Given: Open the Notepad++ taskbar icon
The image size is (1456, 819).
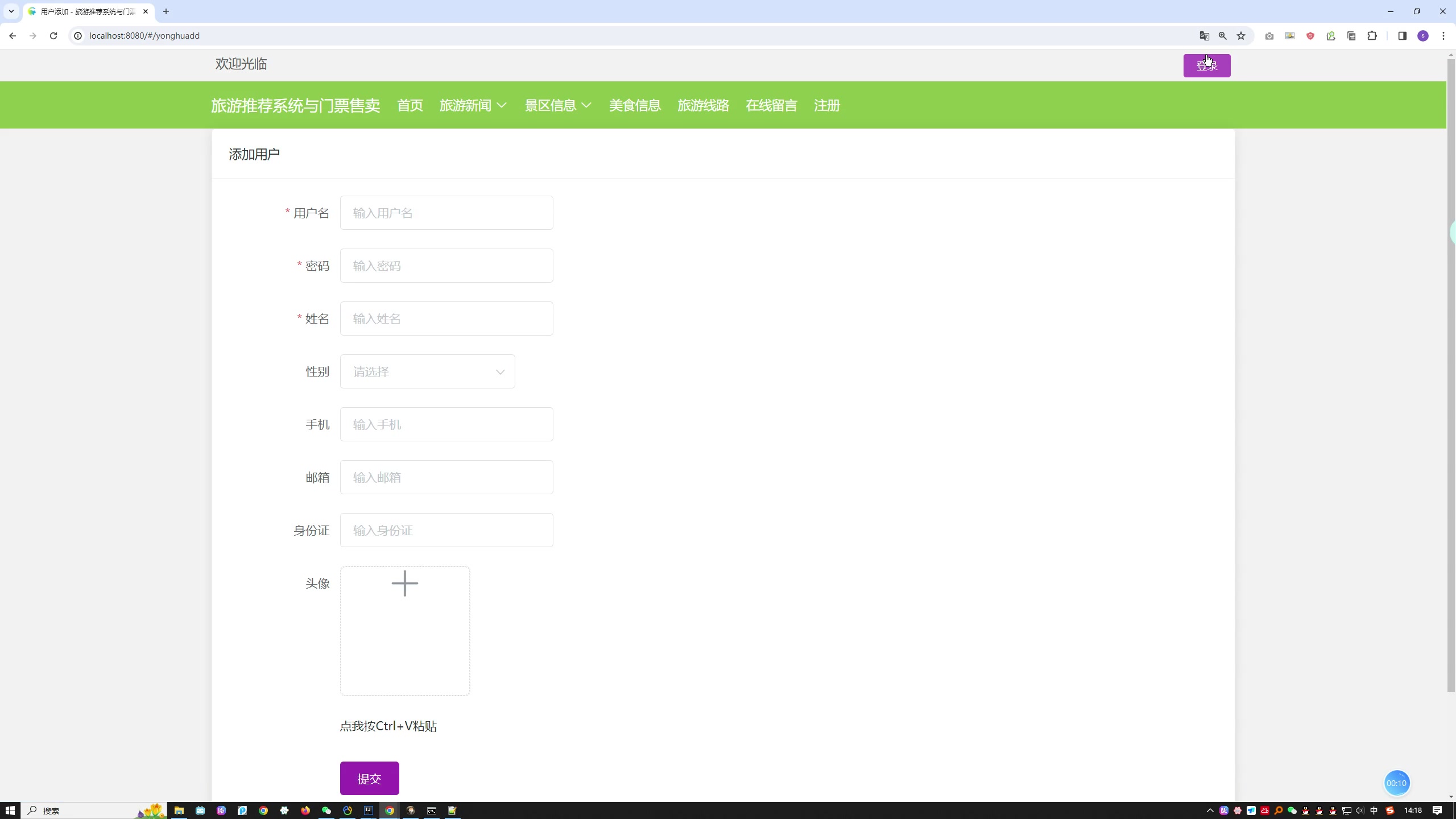Looking at the screenshot, I should (452, 810).
